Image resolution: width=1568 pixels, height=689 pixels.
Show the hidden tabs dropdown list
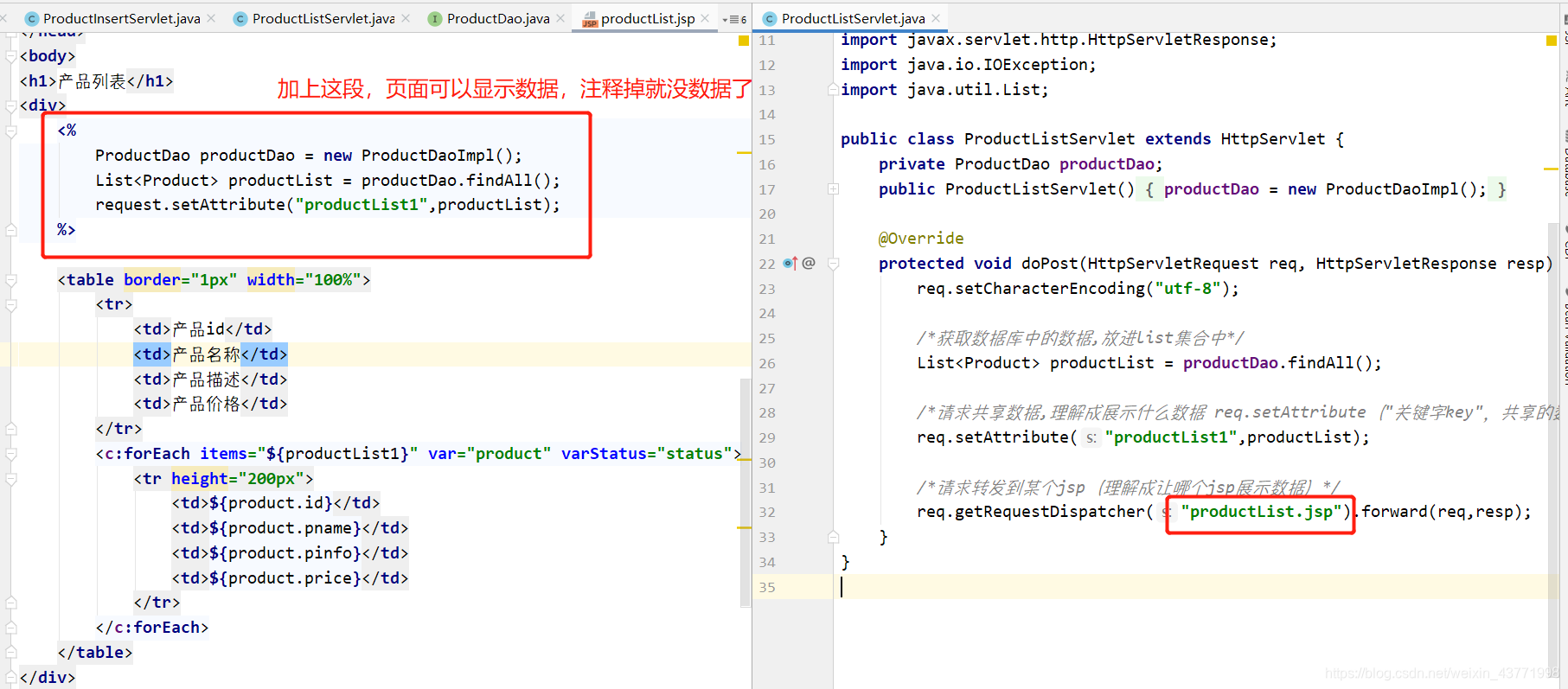coord(734,19)
